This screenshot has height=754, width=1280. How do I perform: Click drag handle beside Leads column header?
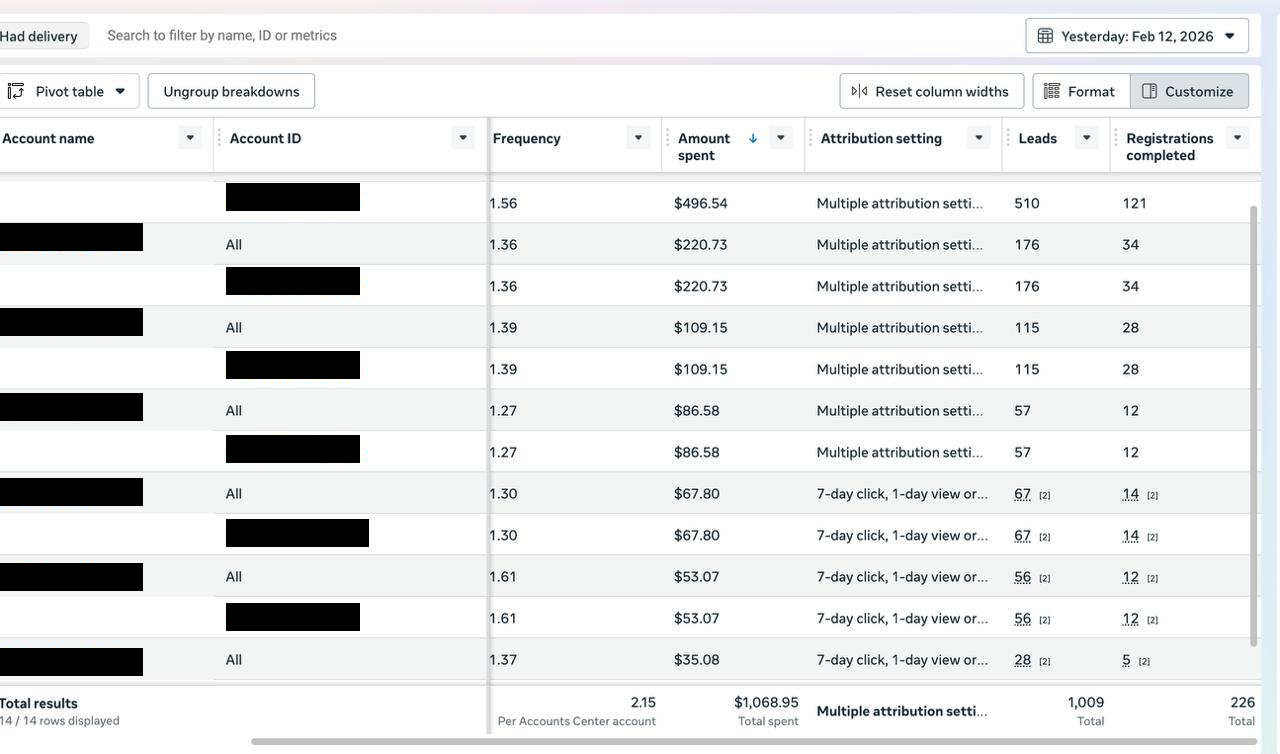(1007, 138)
